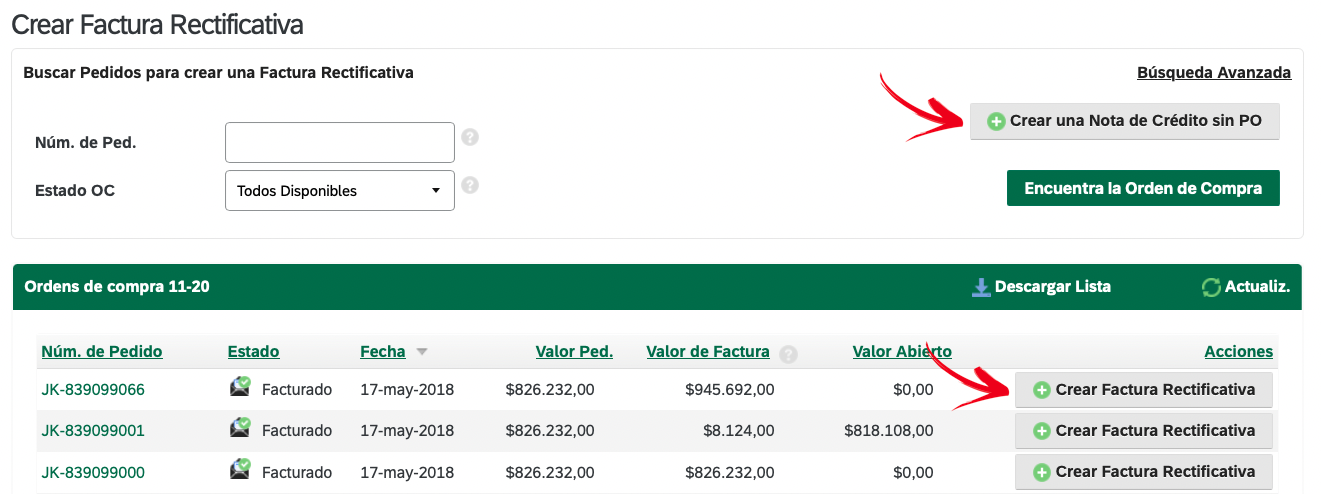The width and height of the screenshot is (1321, 494).
Task: Click Facturado envelope icon for JK-839099001
Action: 240,428
